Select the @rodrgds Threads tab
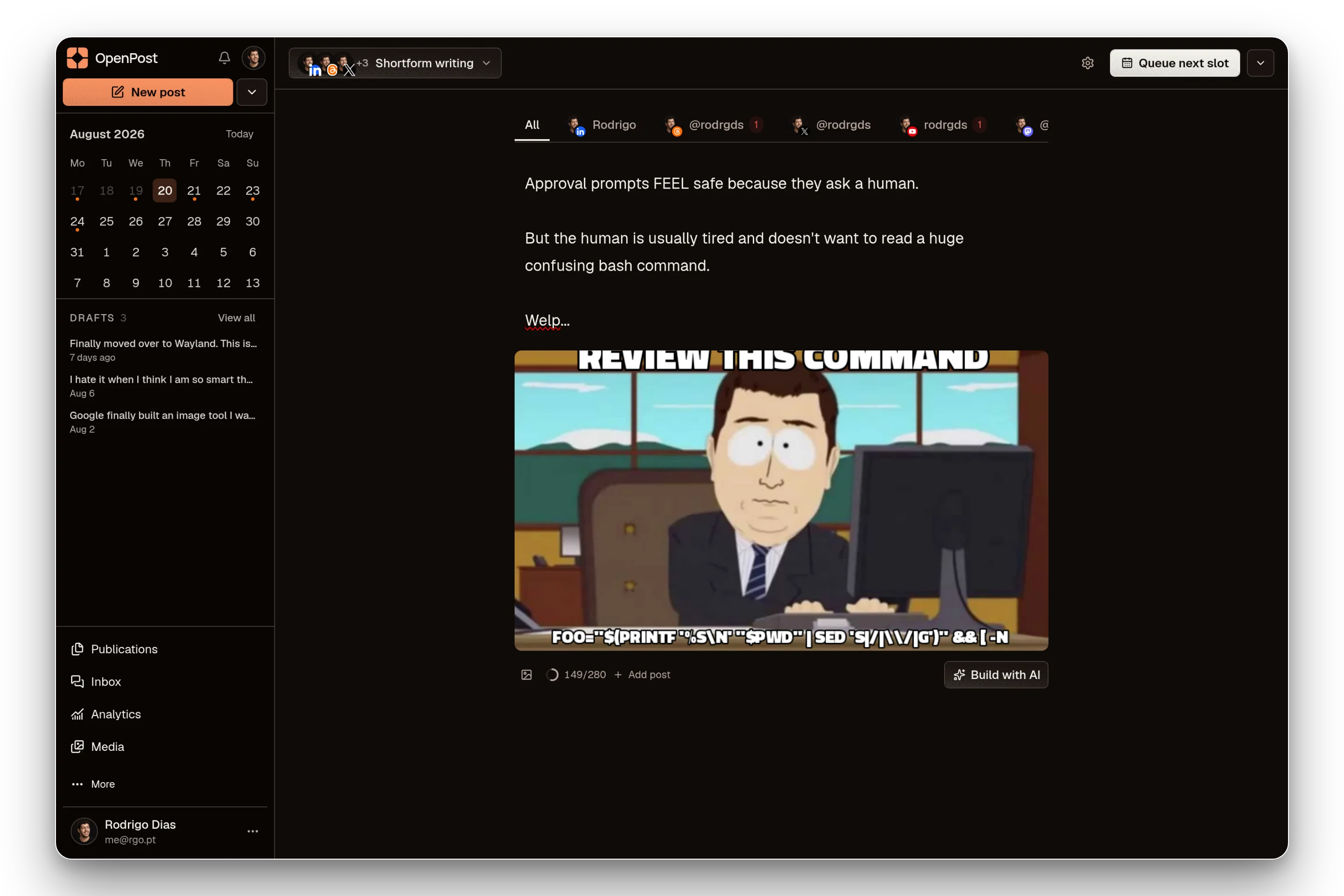 [x=714, y=125]
